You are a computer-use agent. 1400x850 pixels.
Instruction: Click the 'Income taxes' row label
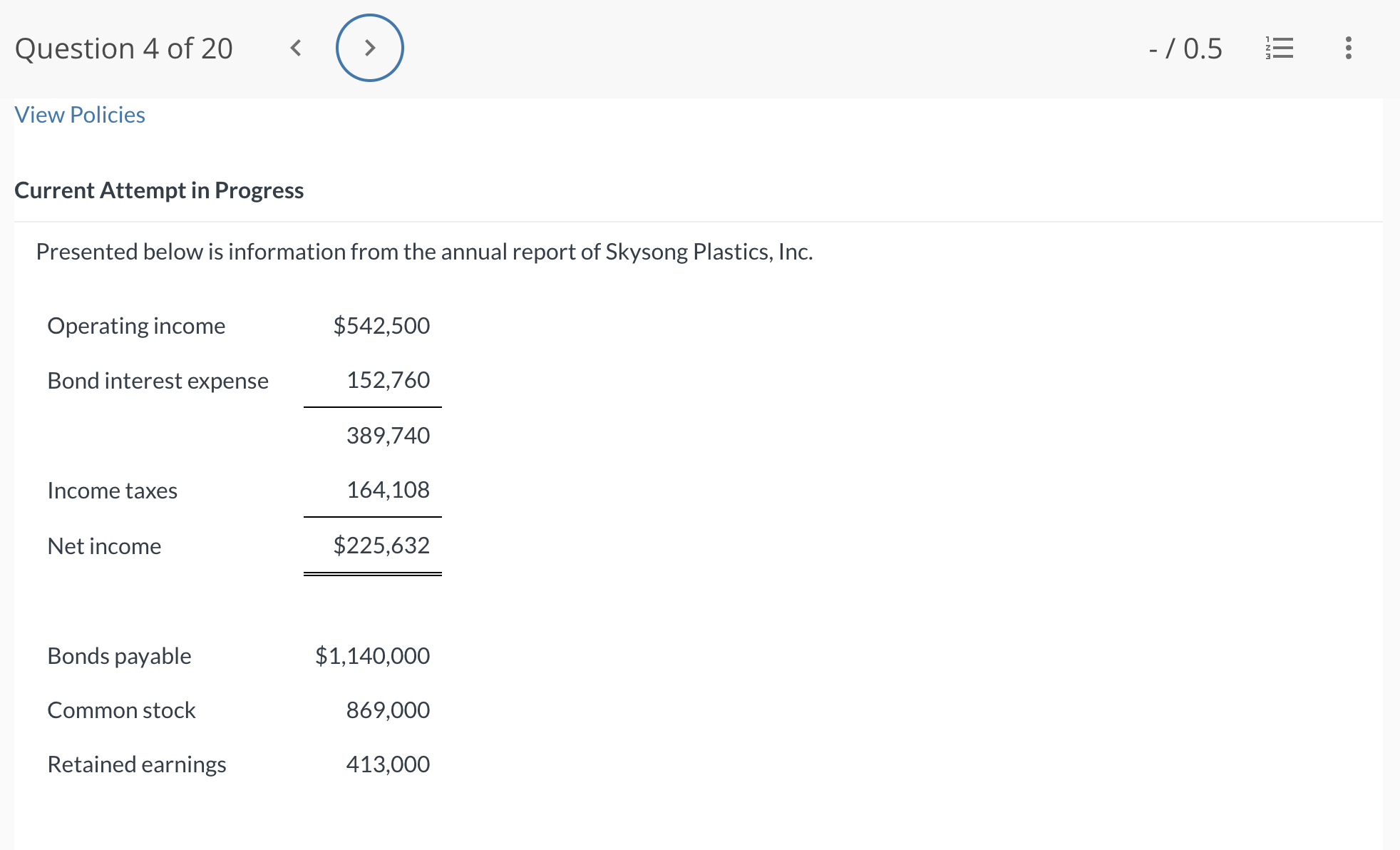click(112, 491)
